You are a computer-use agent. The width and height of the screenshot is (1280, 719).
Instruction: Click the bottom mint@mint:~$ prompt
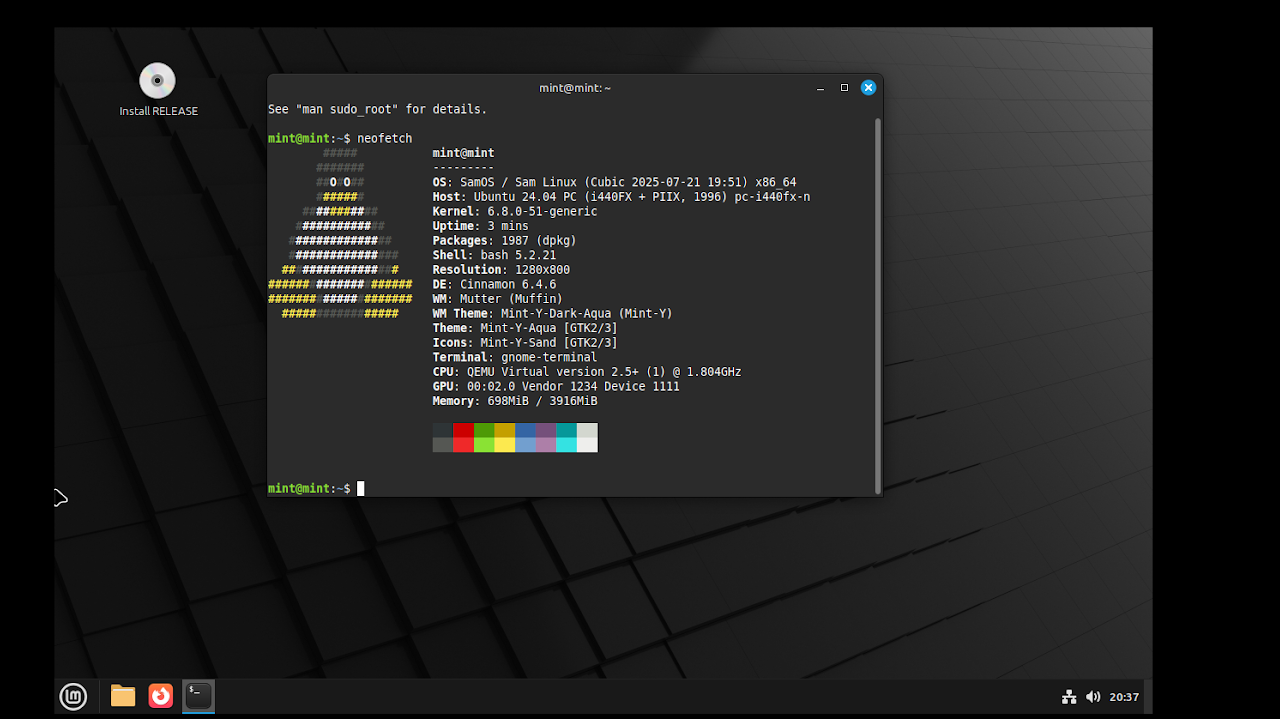pos(309,488)
